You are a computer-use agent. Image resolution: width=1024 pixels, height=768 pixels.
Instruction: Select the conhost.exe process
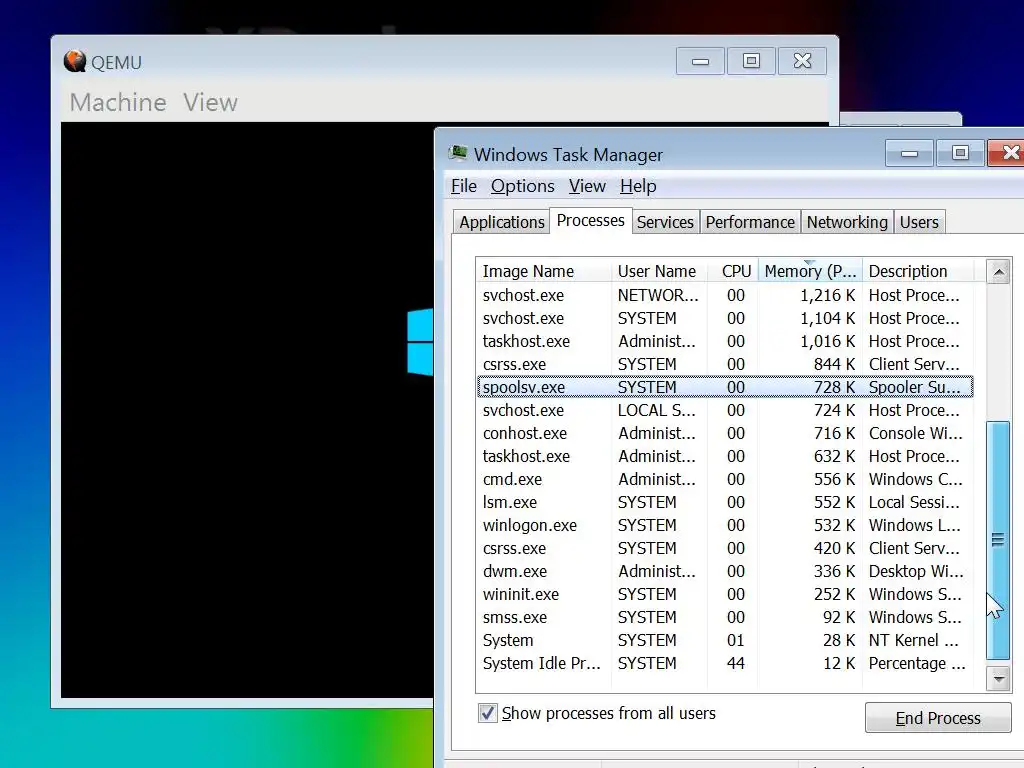725,433
